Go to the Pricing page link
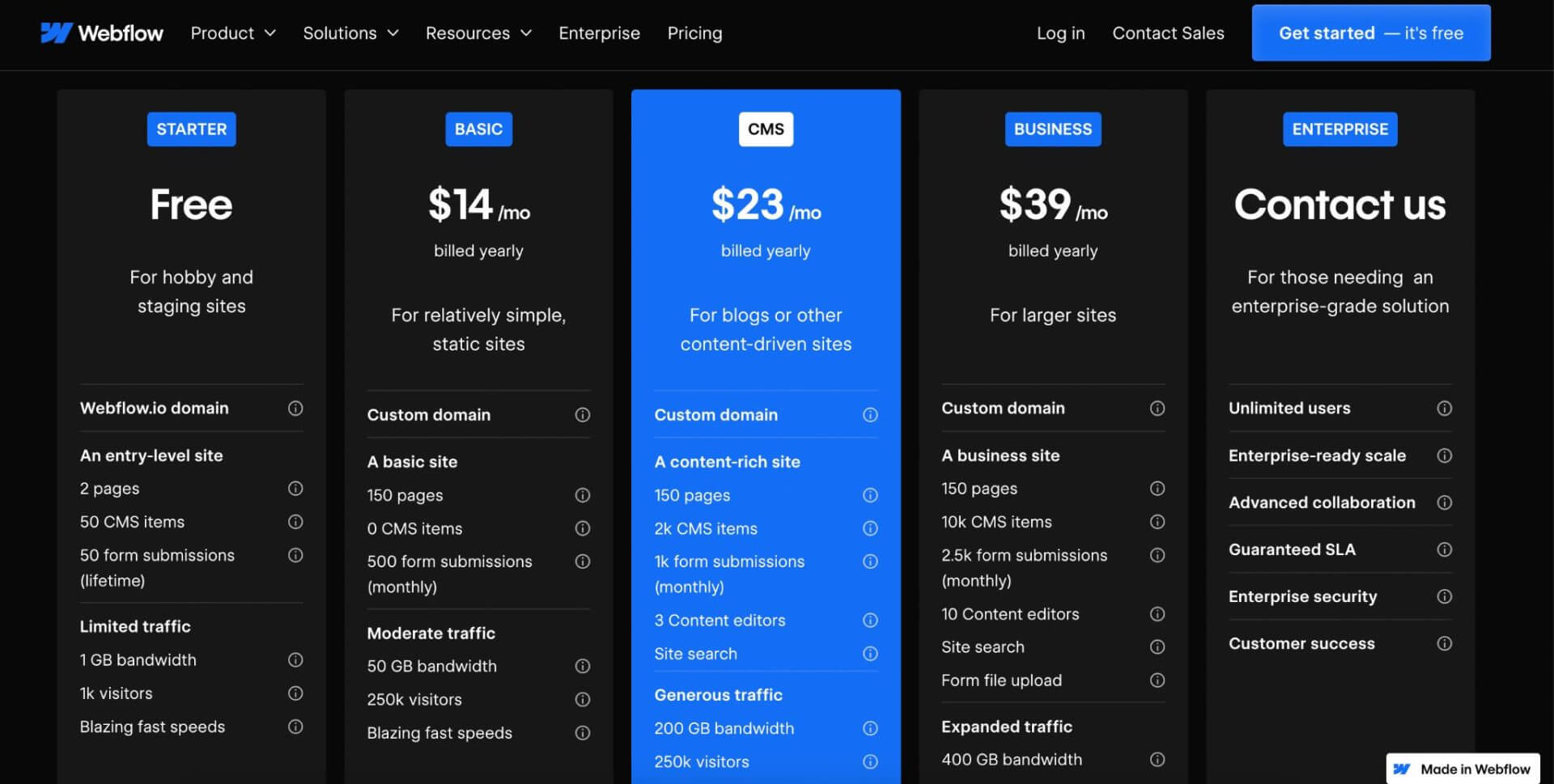Viewport: 1554px width, 784px height. point(694,33)
